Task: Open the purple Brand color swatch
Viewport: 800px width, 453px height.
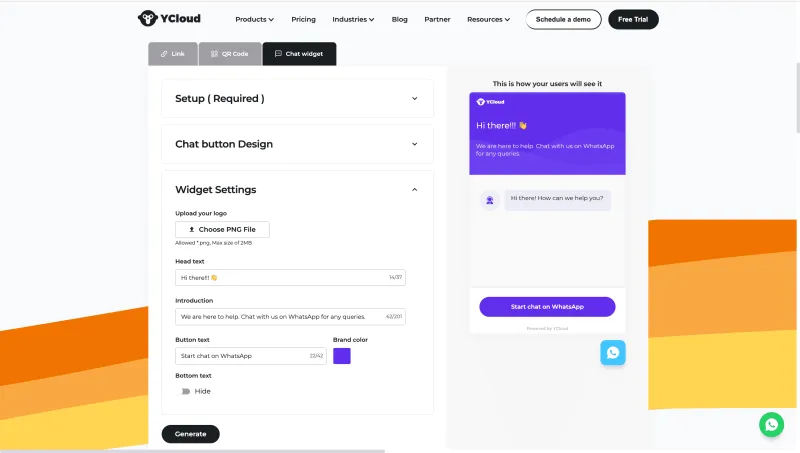Action: 342,356
